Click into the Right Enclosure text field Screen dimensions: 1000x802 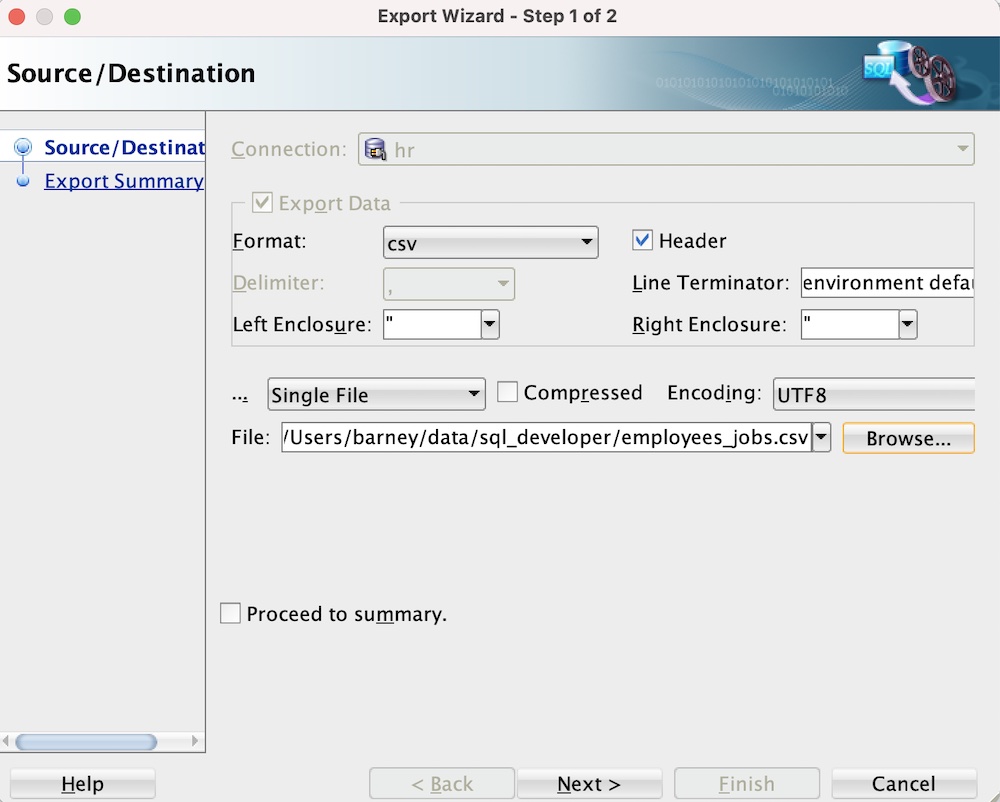pyautogui.click(x=850, y=324)
